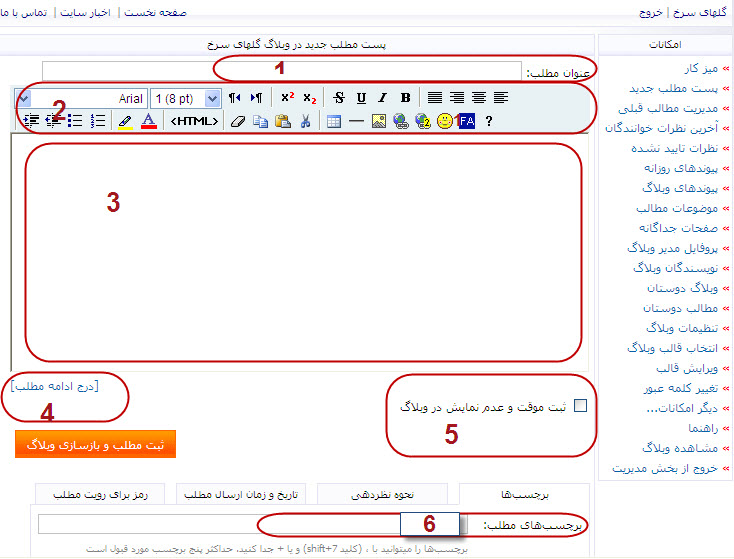734x559 pixels.
Task: Open new post link (پست مطلب جدید)
Action: 674,88
